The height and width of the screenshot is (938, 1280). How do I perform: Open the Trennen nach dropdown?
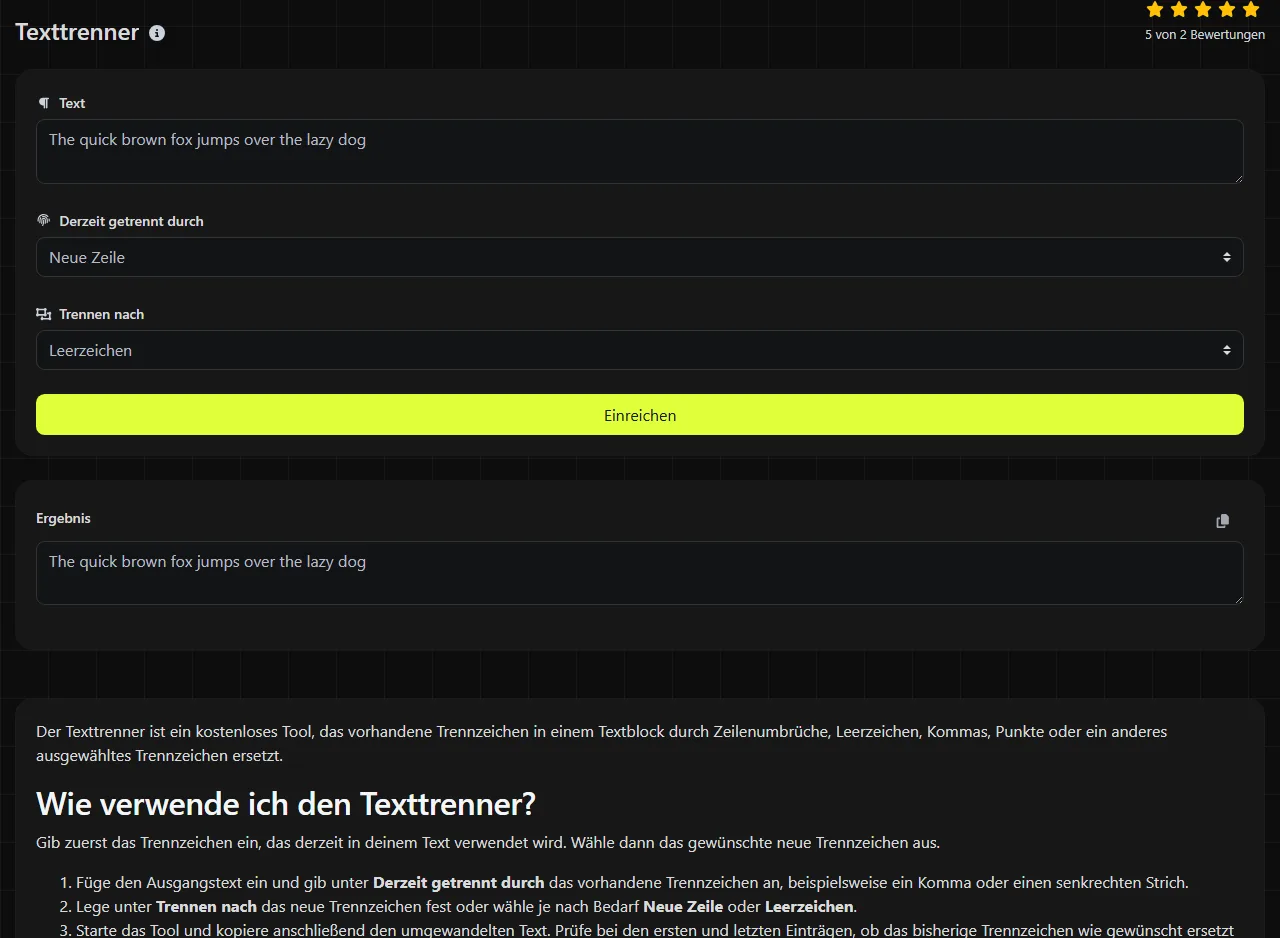[640, 350]
